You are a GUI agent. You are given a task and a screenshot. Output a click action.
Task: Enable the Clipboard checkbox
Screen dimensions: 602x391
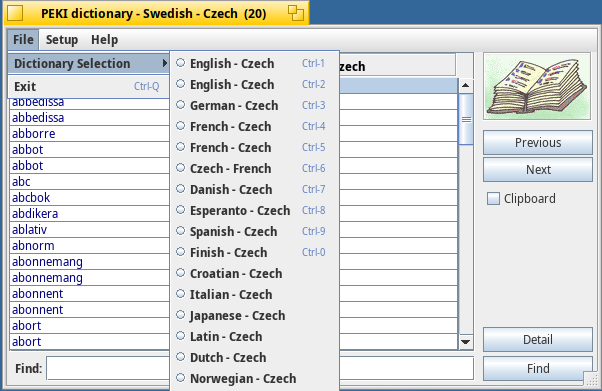pos(493,199)
